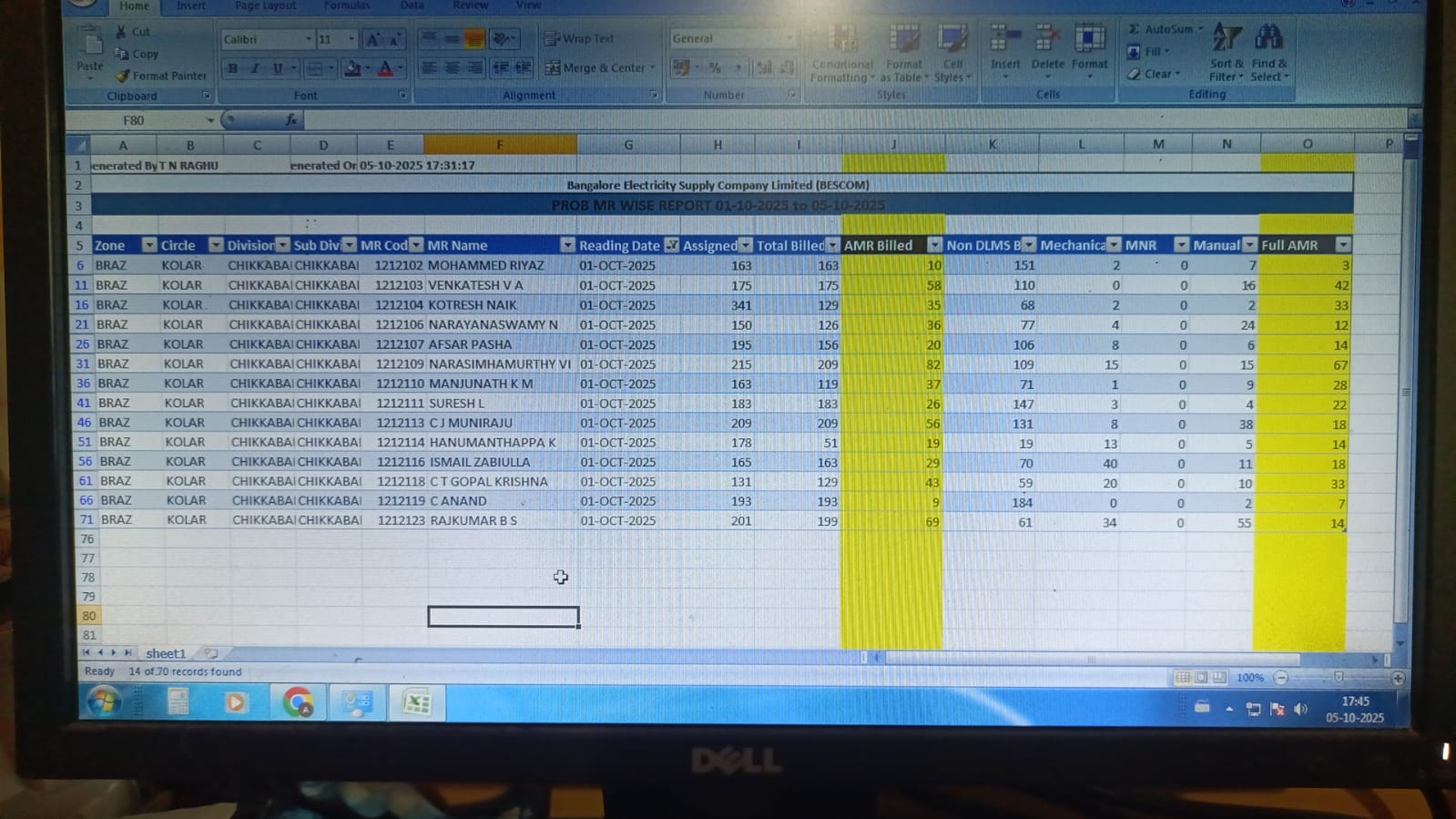Screen dimensions: 1456x819
Task: Switch to the Home ribbon tab
Action: [134, 6]
